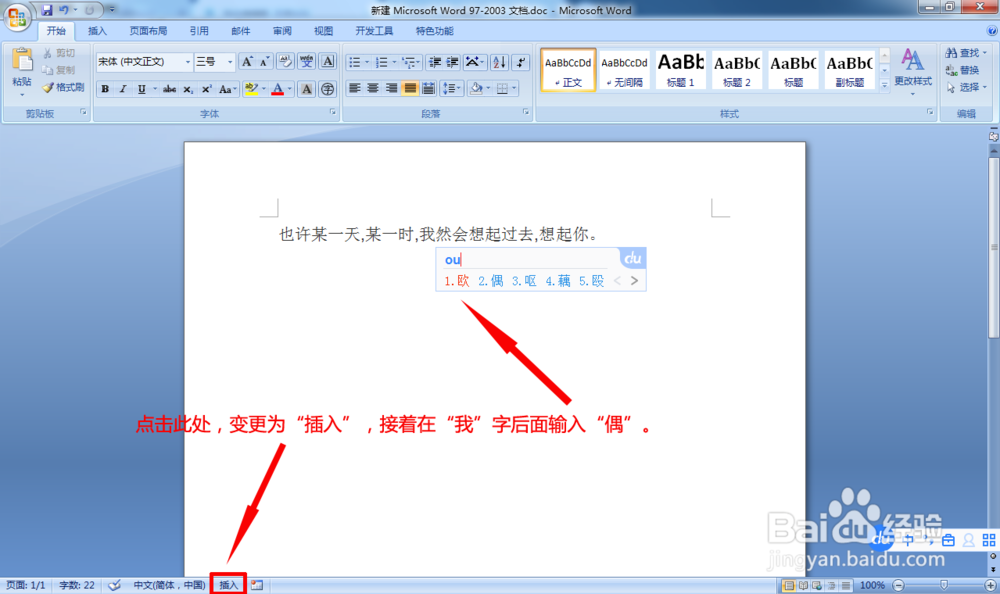Apply subscript formatting
This screenshot has width=1000, height=594.
pyautogui.click(x=188, y=89)
